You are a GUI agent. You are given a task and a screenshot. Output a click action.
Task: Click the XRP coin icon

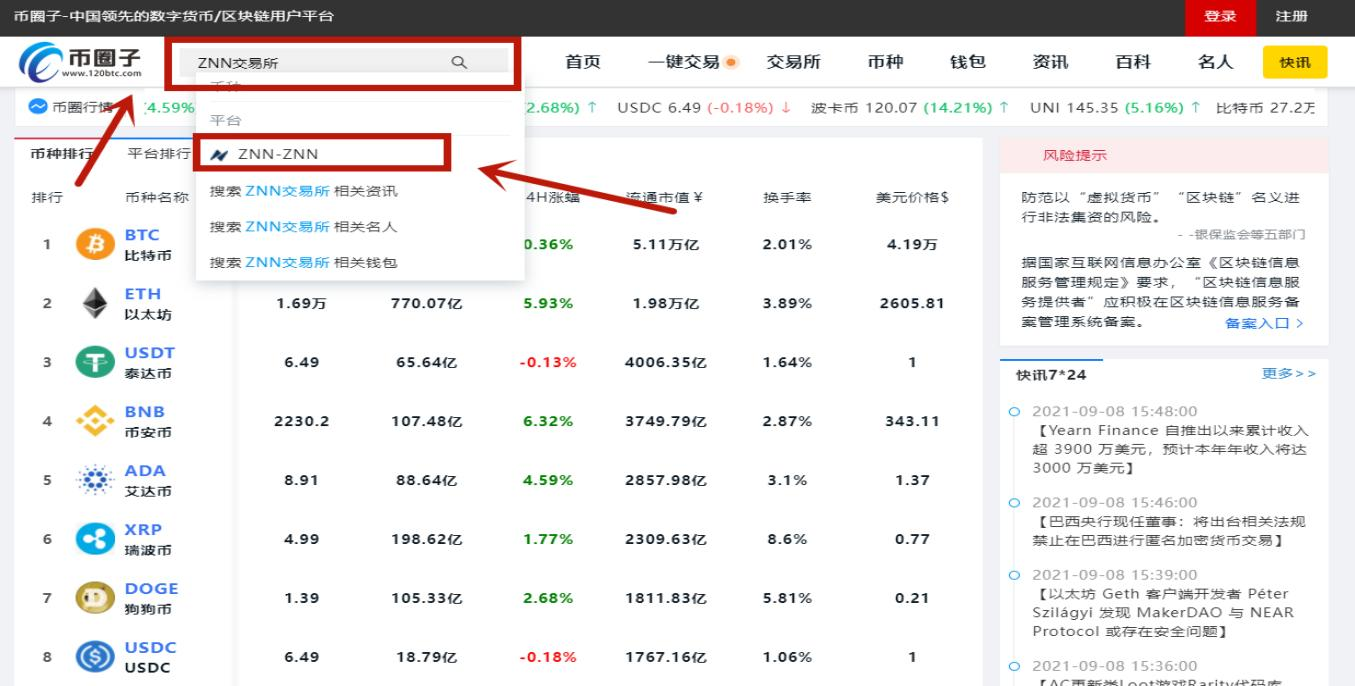pos(95,539)
